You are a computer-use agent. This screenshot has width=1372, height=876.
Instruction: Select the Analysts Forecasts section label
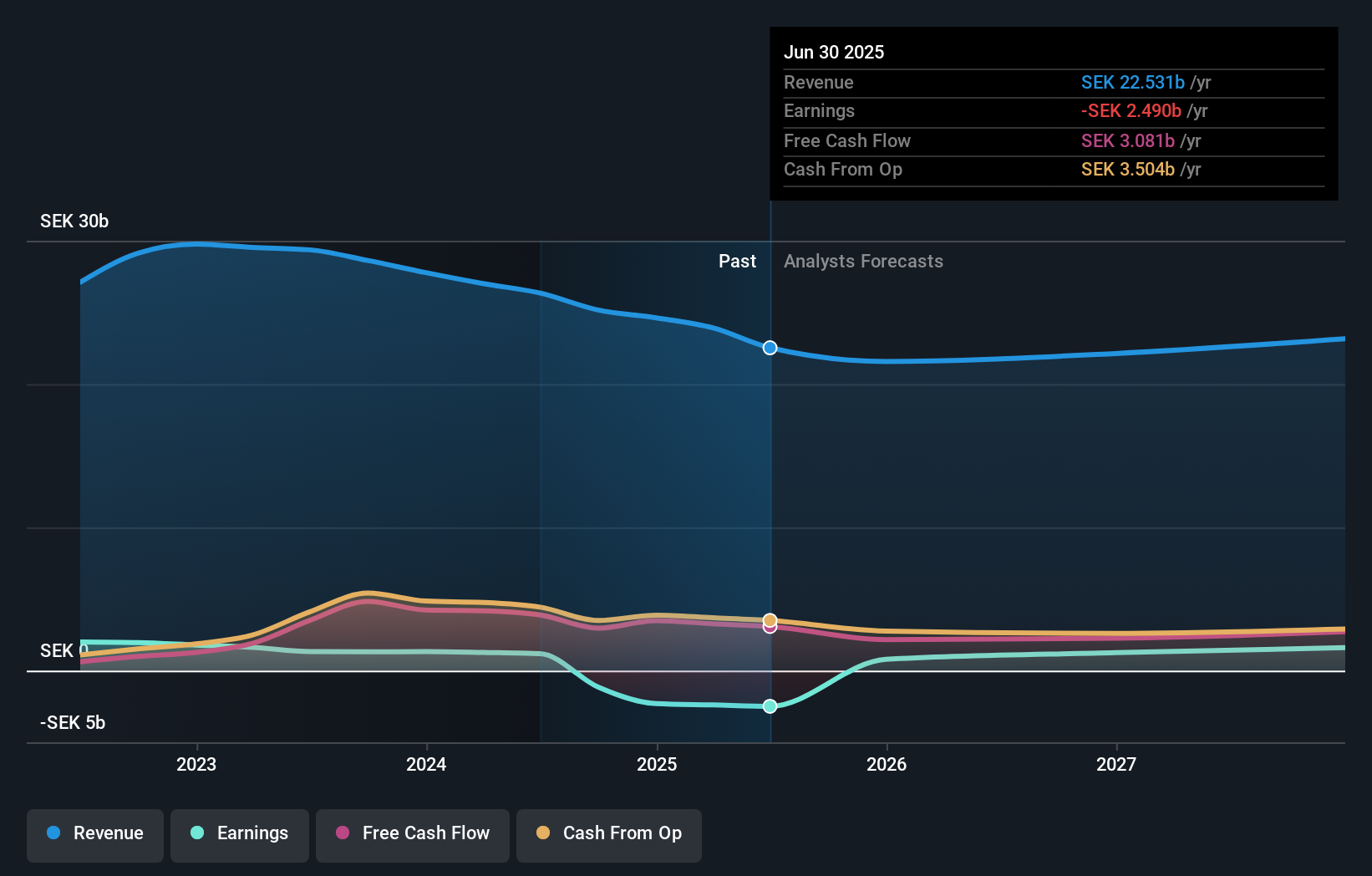[x=863, y=261]
